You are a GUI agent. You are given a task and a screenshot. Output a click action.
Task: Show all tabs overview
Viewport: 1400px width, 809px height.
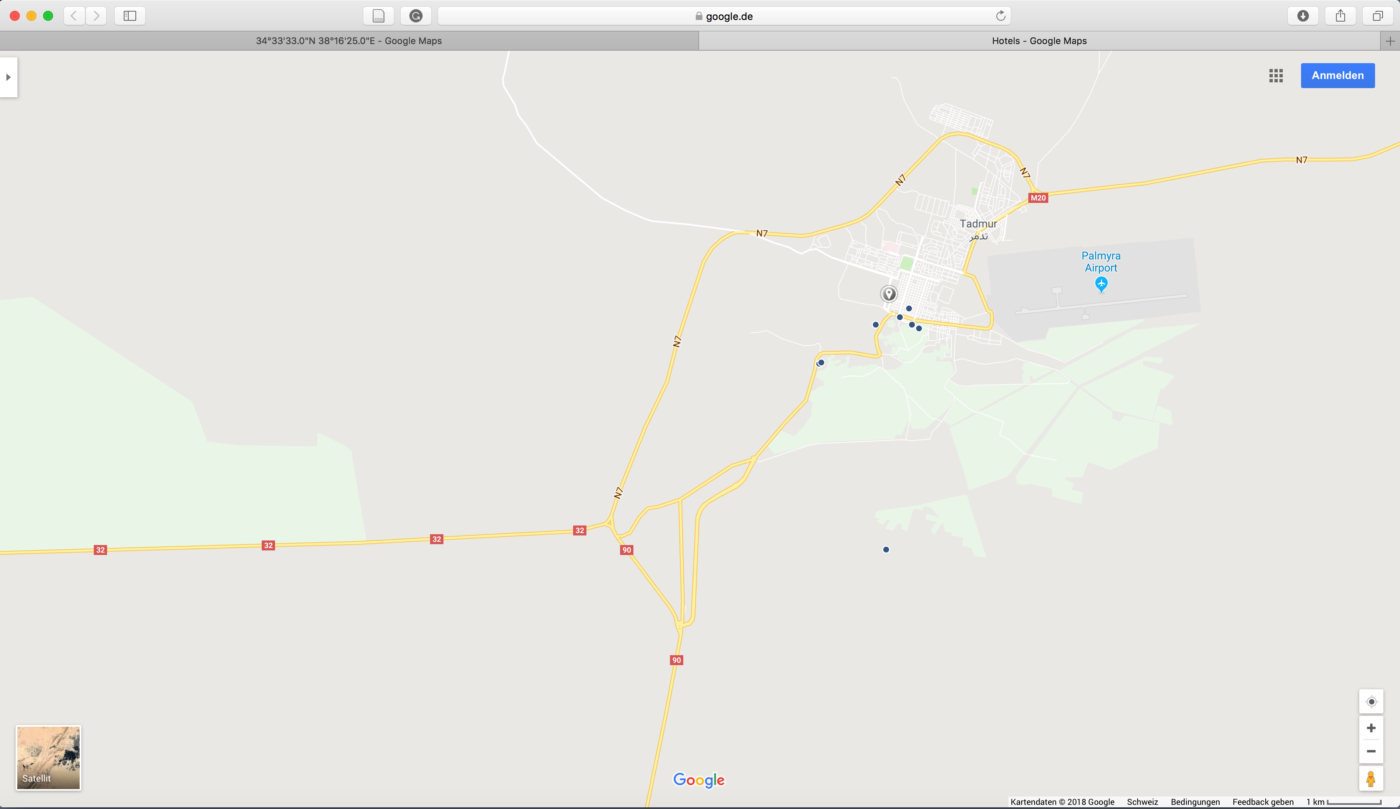[1378, 16]
